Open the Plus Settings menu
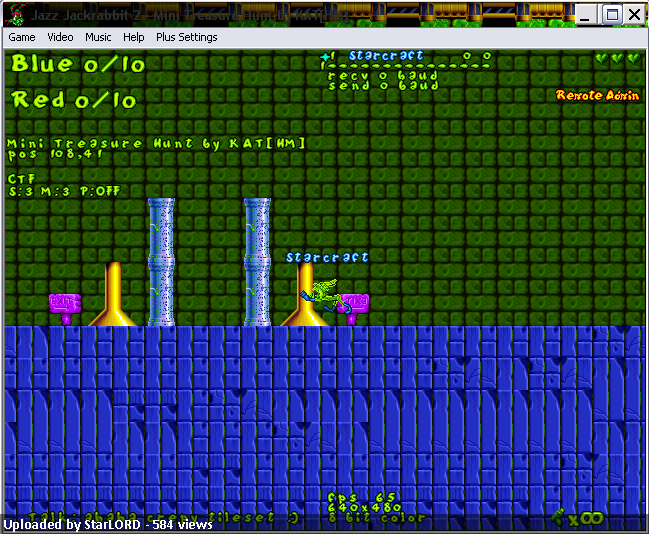Screen dimensions: 649x534 pyautogui.click(x=186, y=37)
